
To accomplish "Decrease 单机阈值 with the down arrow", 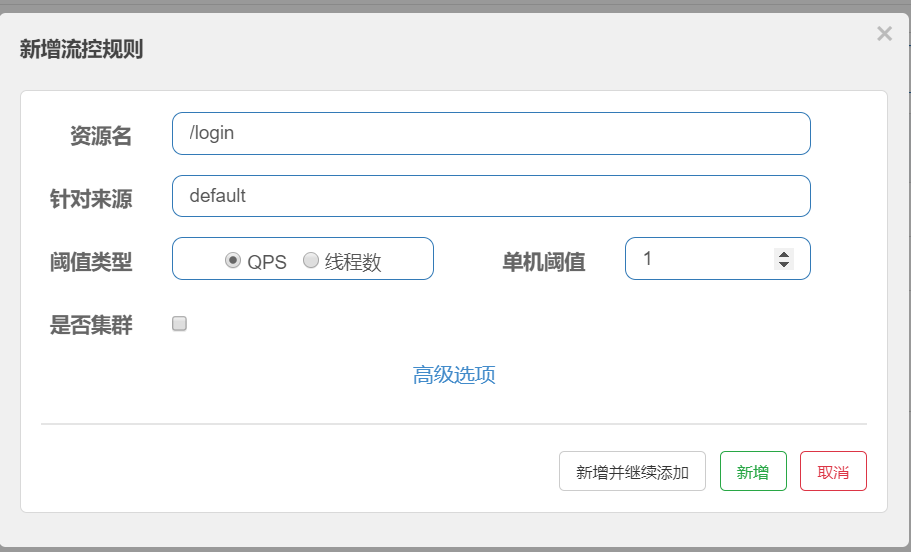I will pos(784,264).
